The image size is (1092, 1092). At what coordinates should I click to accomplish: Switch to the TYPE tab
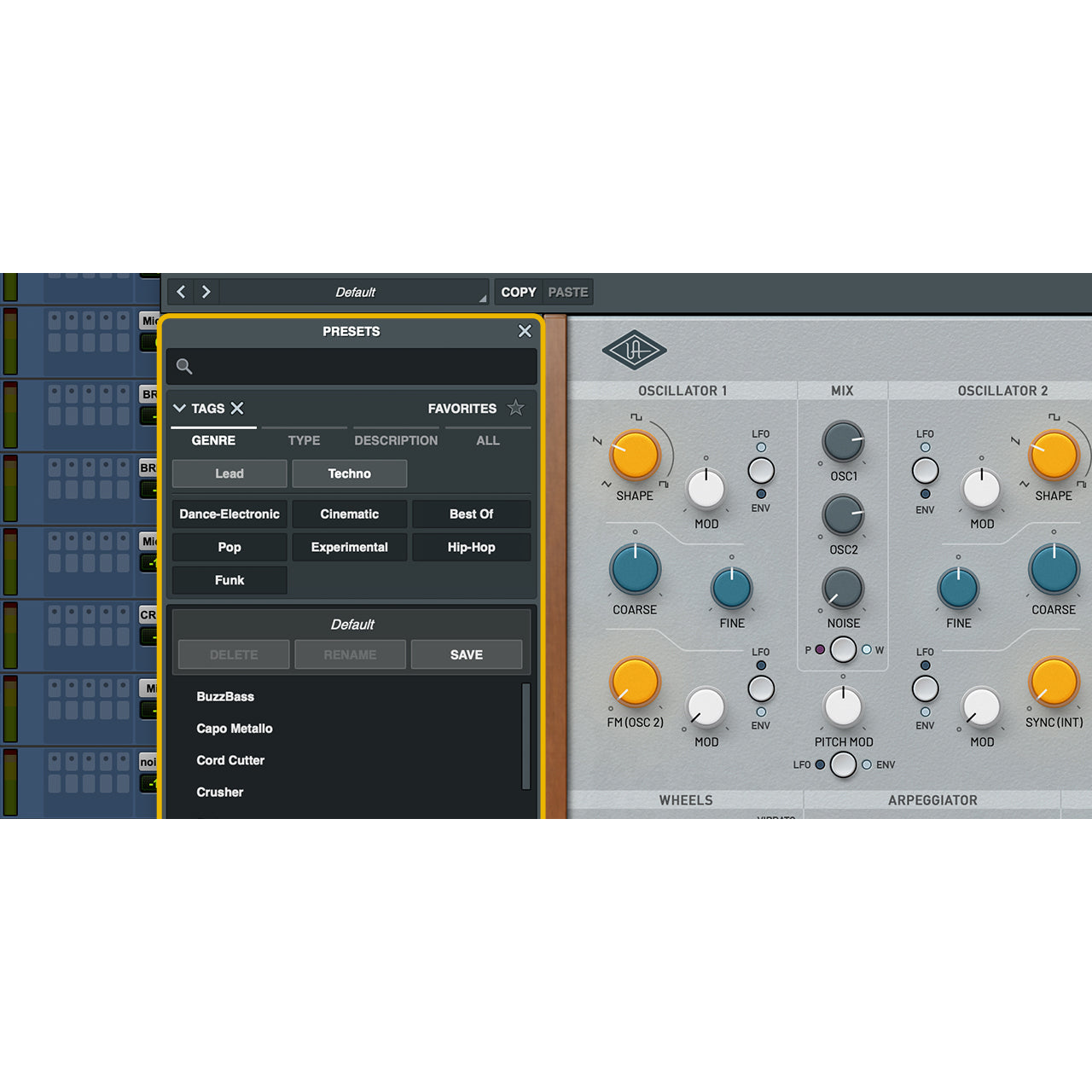coord(305,440)
